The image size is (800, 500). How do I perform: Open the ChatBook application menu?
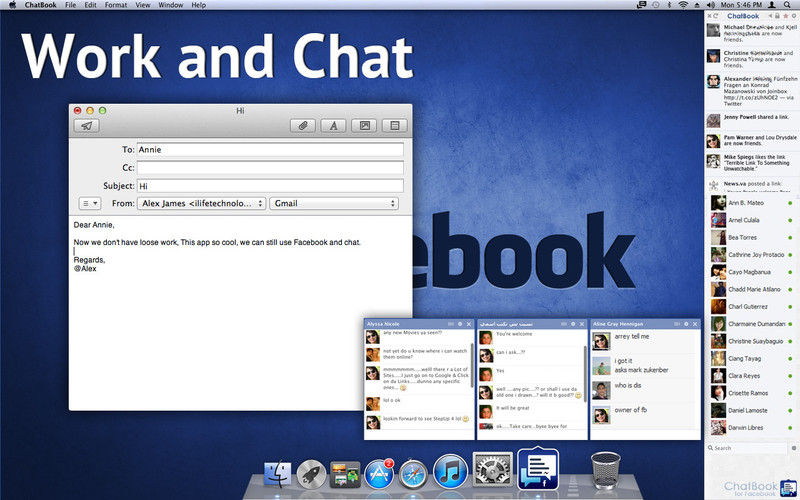click(x=40, y=5)
